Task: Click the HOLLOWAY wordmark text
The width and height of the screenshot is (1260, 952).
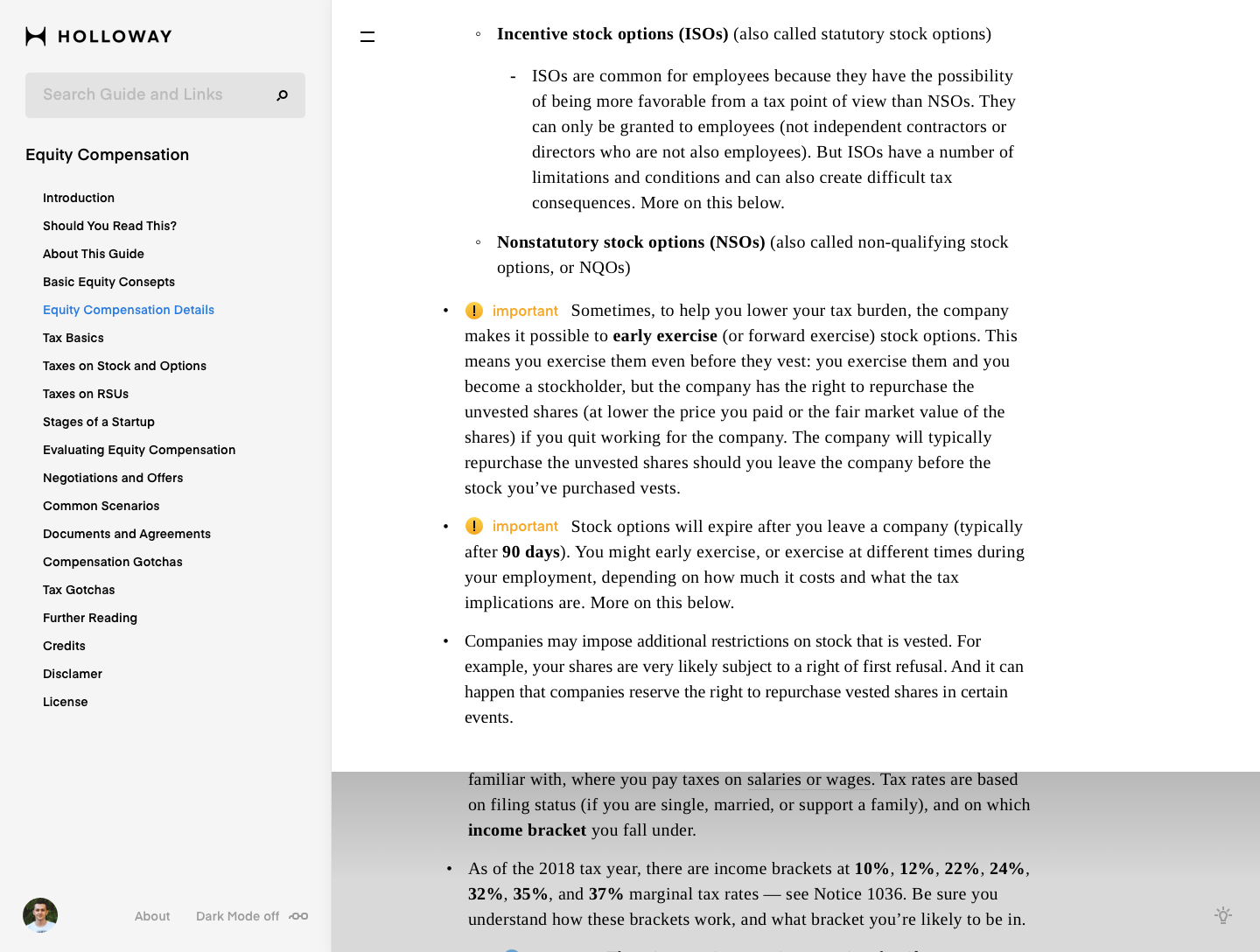Action: pyautogui.click(x=115, y=37)
